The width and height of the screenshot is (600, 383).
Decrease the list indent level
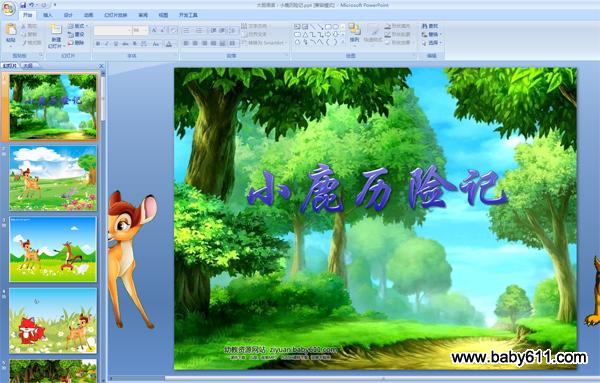214,30
